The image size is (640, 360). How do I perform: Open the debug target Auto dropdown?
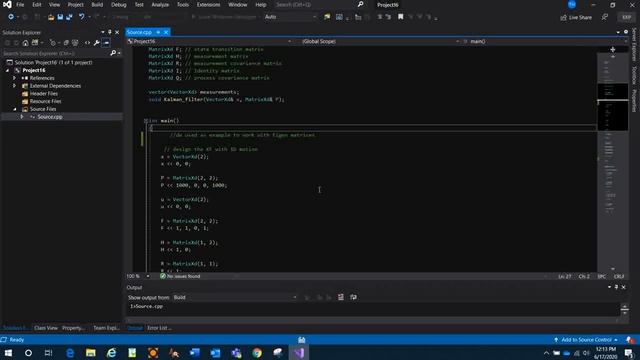(x=290, y=17)
